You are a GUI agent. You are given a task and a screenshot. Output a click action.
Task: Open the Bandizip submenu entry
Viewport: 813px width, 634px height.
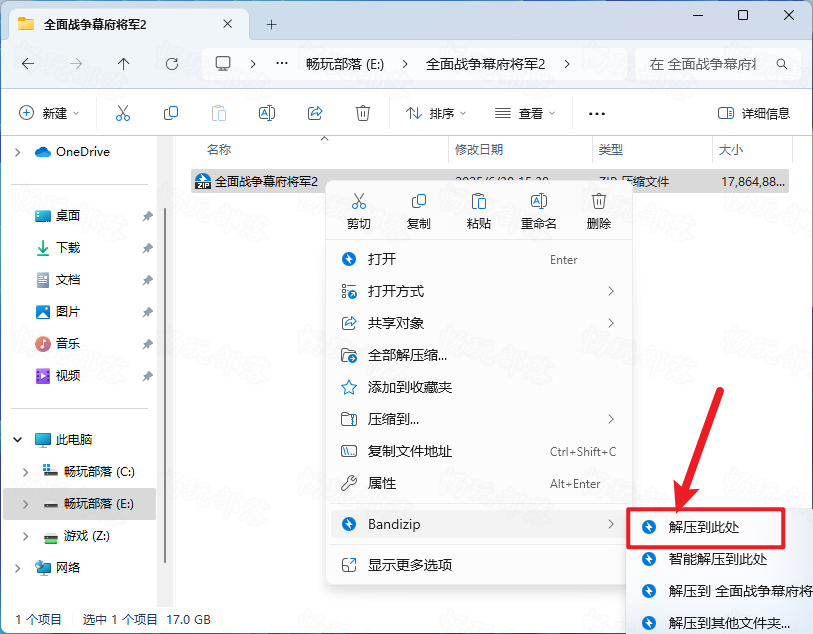pyautogui.click(x=479, y=524)
